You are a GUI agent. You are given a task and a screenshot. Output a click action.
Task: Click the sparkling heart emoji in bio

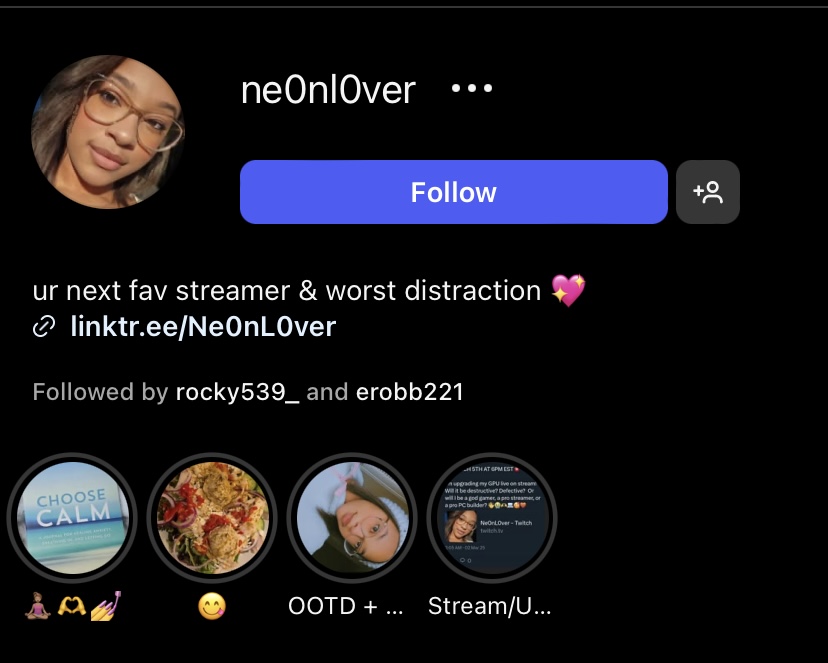568,290
